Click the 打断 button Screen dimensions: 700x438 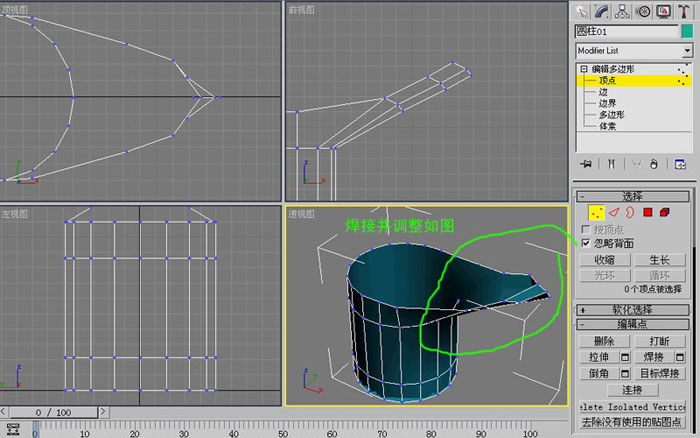pos(659,341)
